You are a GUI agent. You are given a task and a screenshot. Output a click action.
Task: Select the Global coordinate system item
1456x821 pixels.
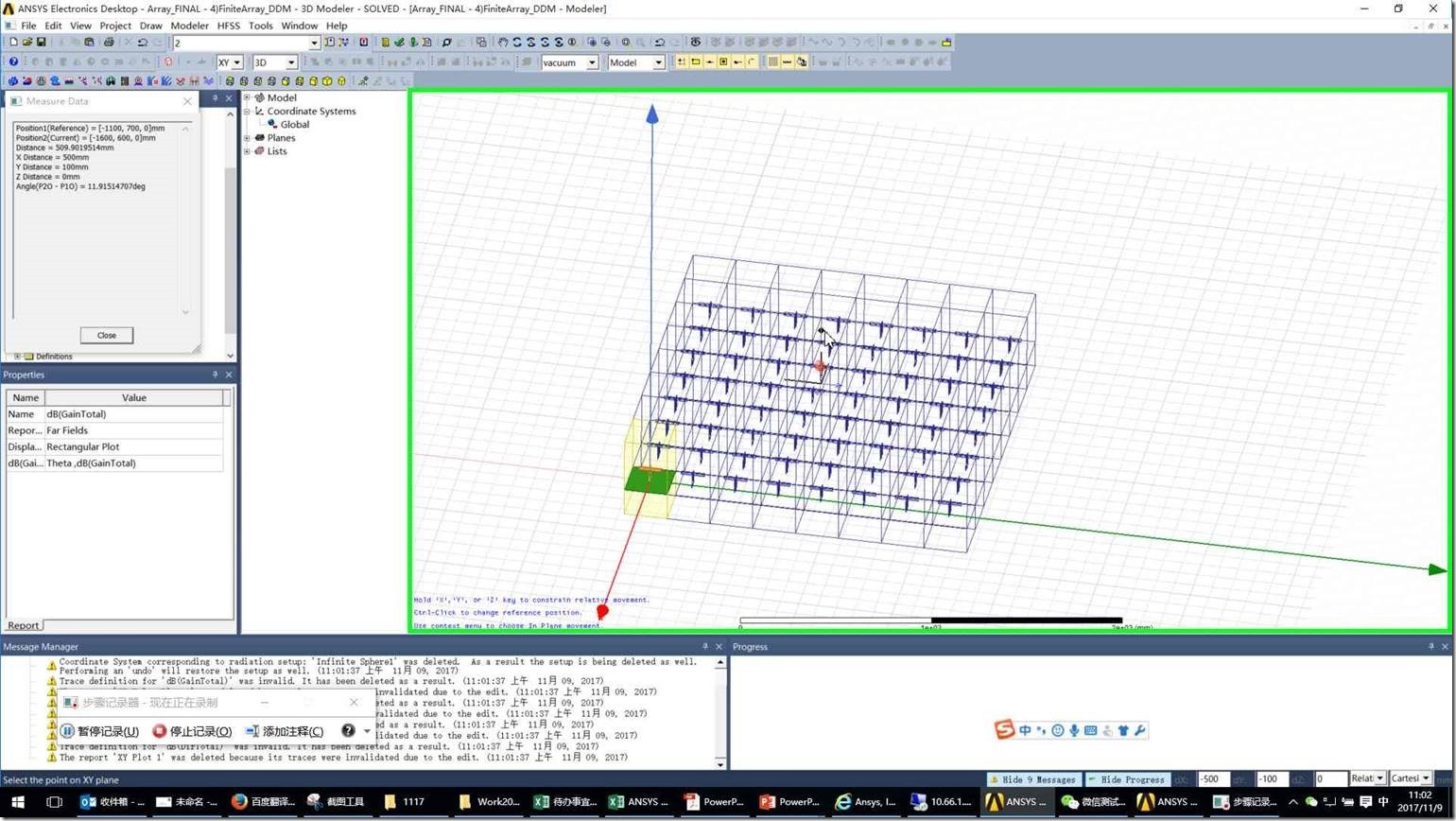click(x=294, y=124)
